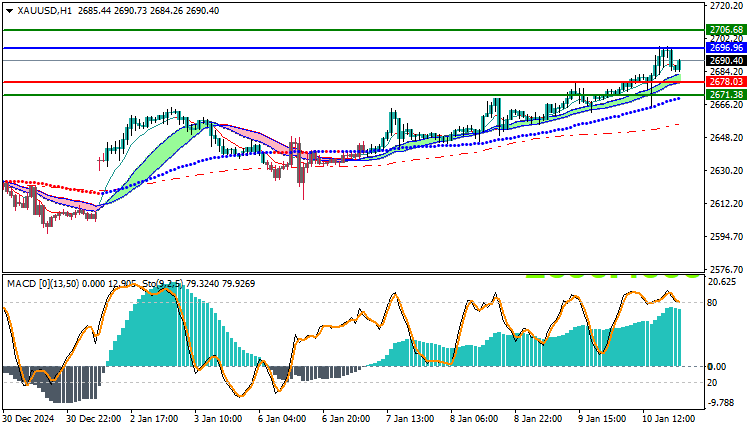Click the 2576.70 price scale value
The height and width of the screenshot is (430, 750).
tap(727, 270)
